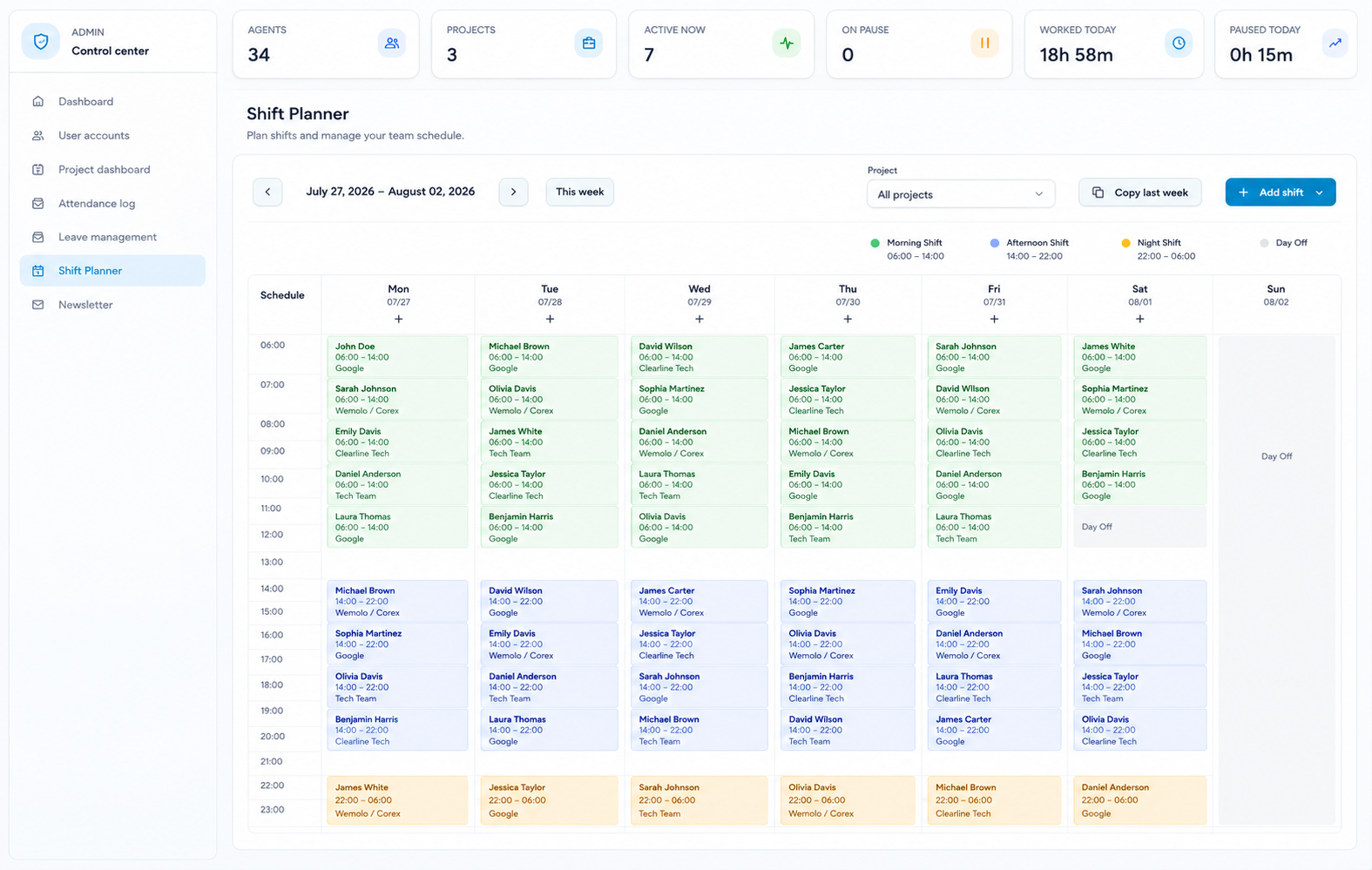Add a shift on Saturday 08/01 plus
1372x870 pixels.
1139,319
